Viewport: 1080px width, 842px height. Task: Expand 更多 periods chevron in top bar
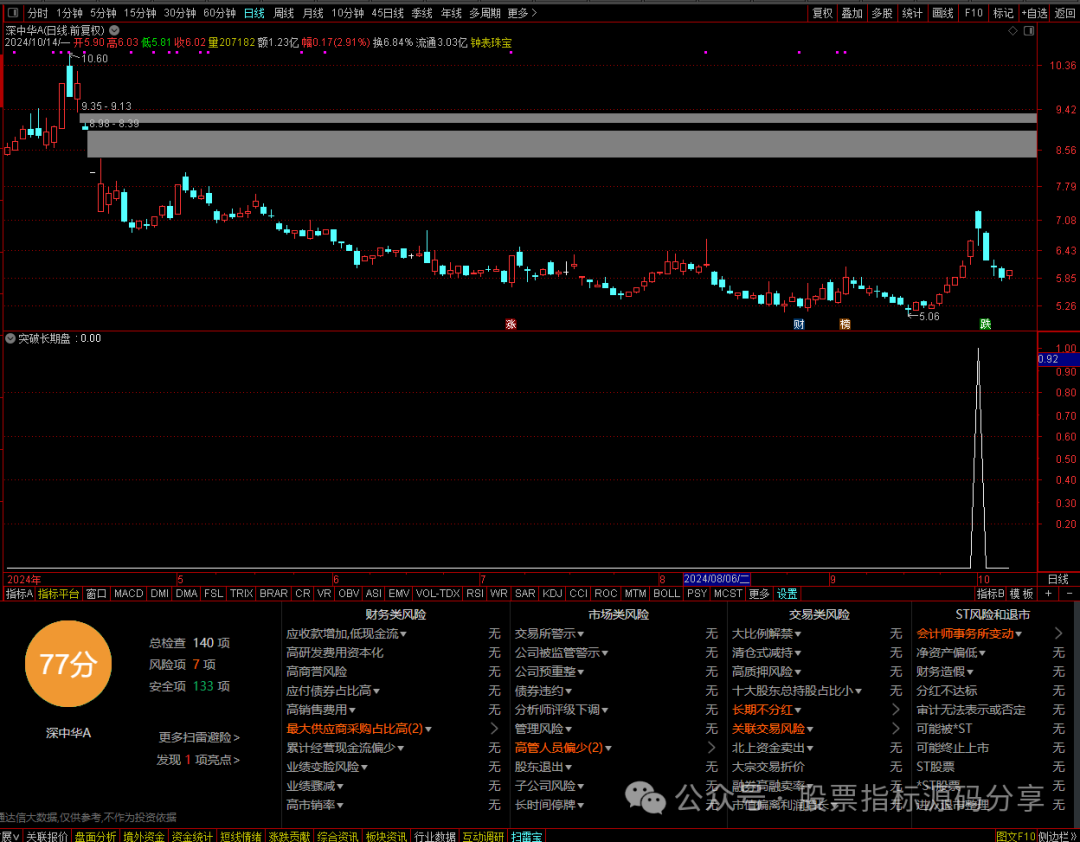tap(522, 13)
